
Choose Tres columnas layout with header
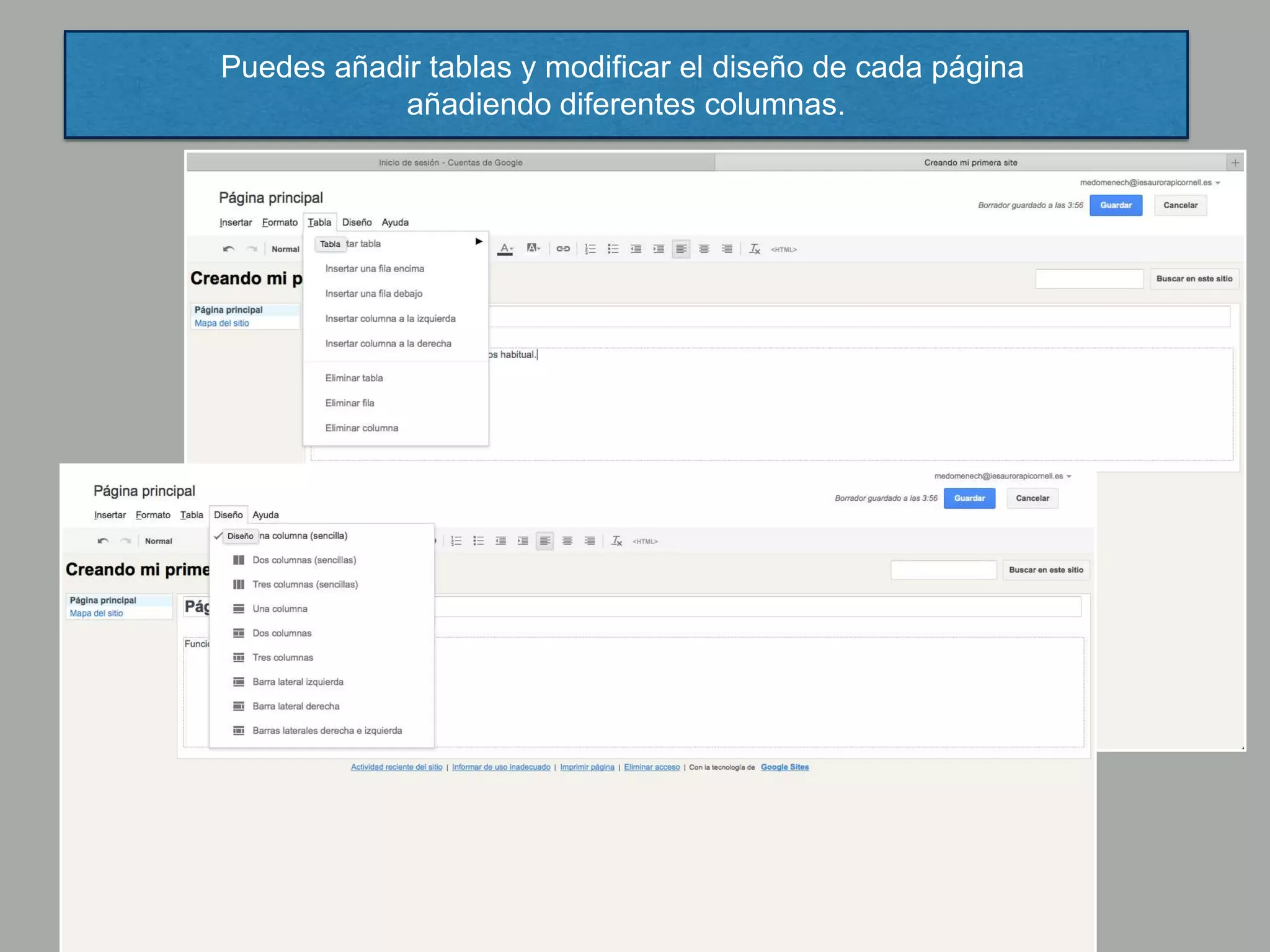[x=322, y=658]
